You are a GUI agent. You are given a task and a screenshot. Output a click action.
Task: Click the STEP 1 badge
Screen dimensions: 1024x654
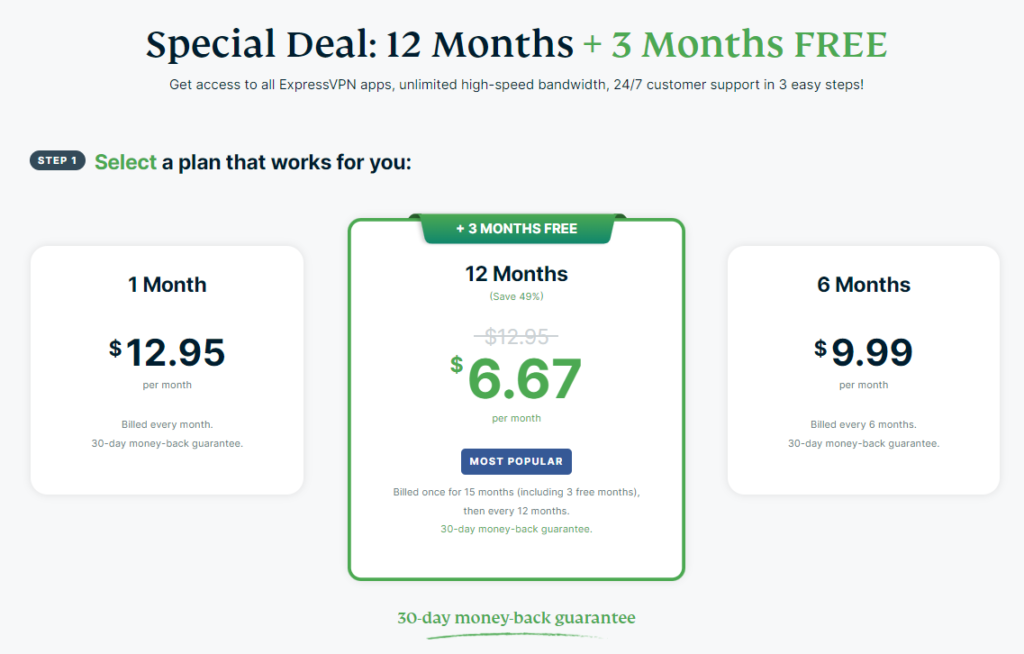57,161
